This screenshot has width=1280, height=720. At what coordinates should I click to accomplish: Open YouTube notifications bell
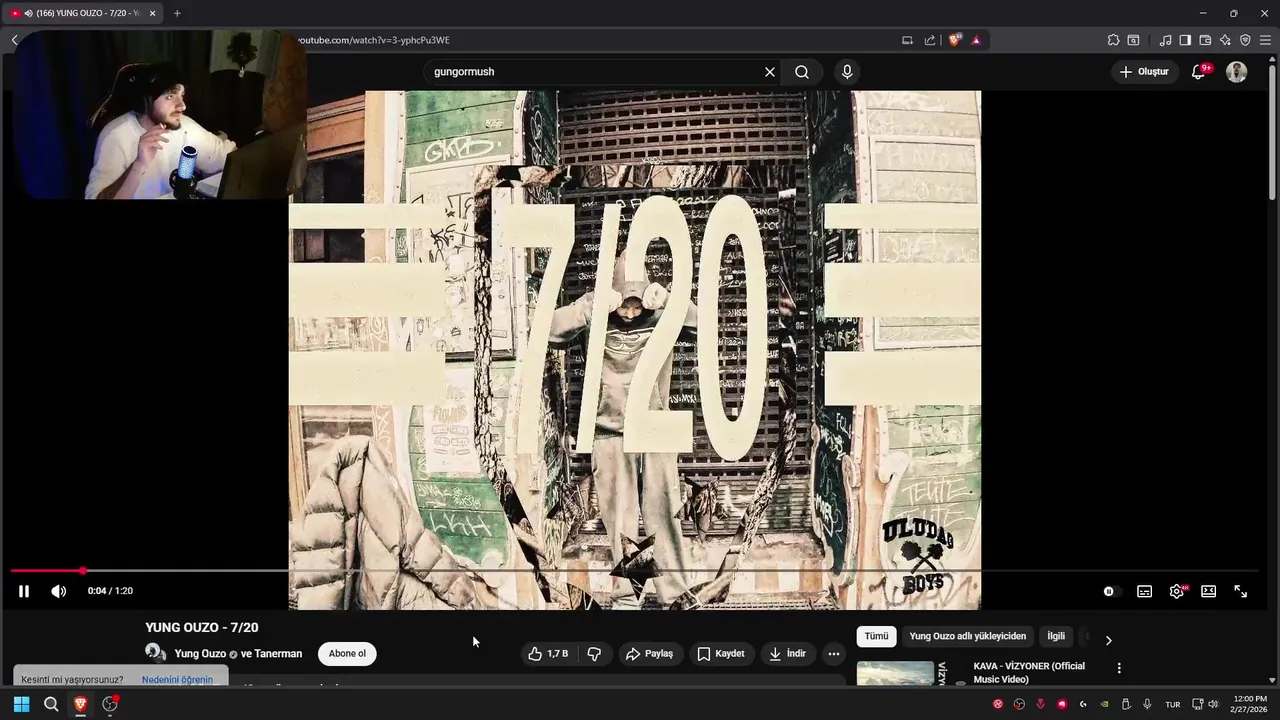pyautogui.click(x=1199, y=72)
